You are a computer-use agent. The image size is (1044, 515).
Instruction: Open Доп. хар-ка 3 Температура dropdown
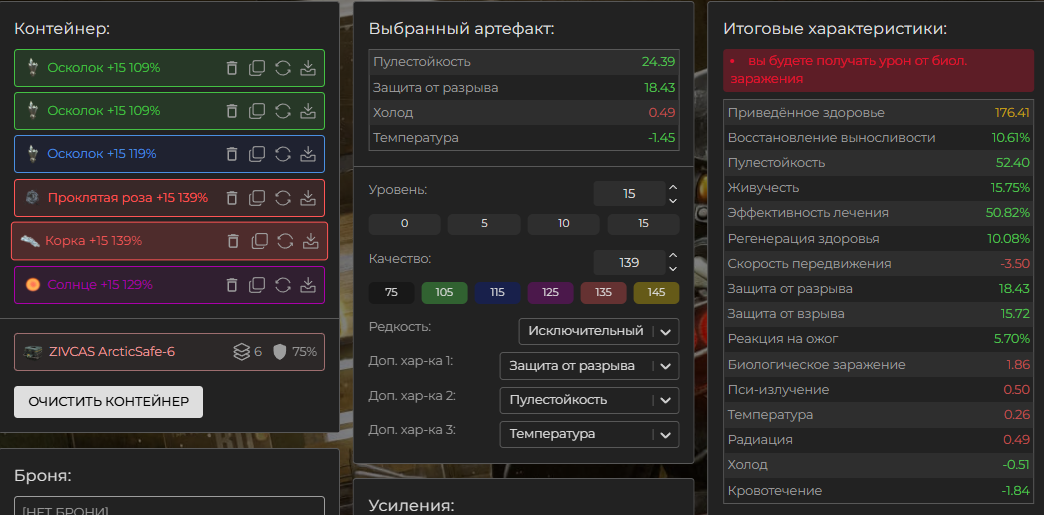(588, 434)
